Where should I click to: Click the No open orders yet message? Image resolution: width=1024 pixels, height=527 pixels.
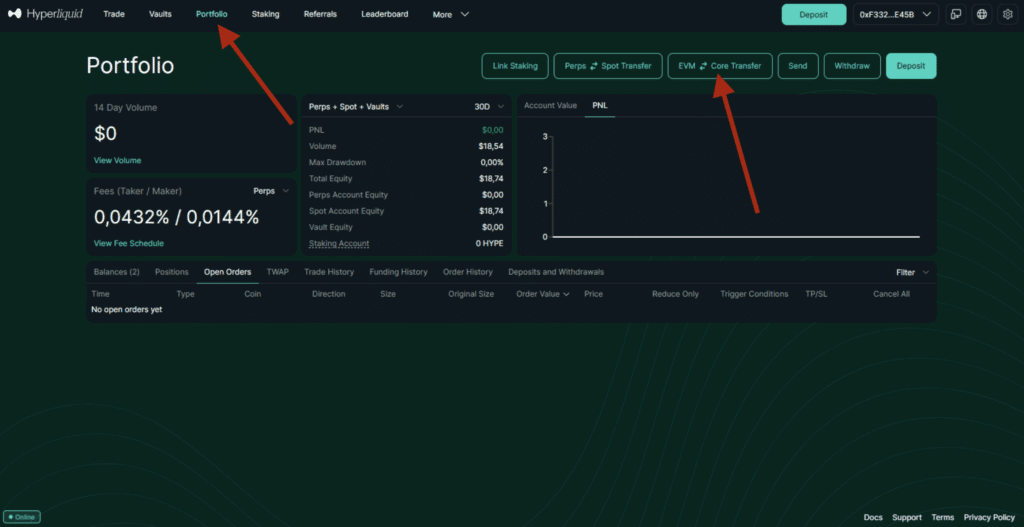point(127,310)
